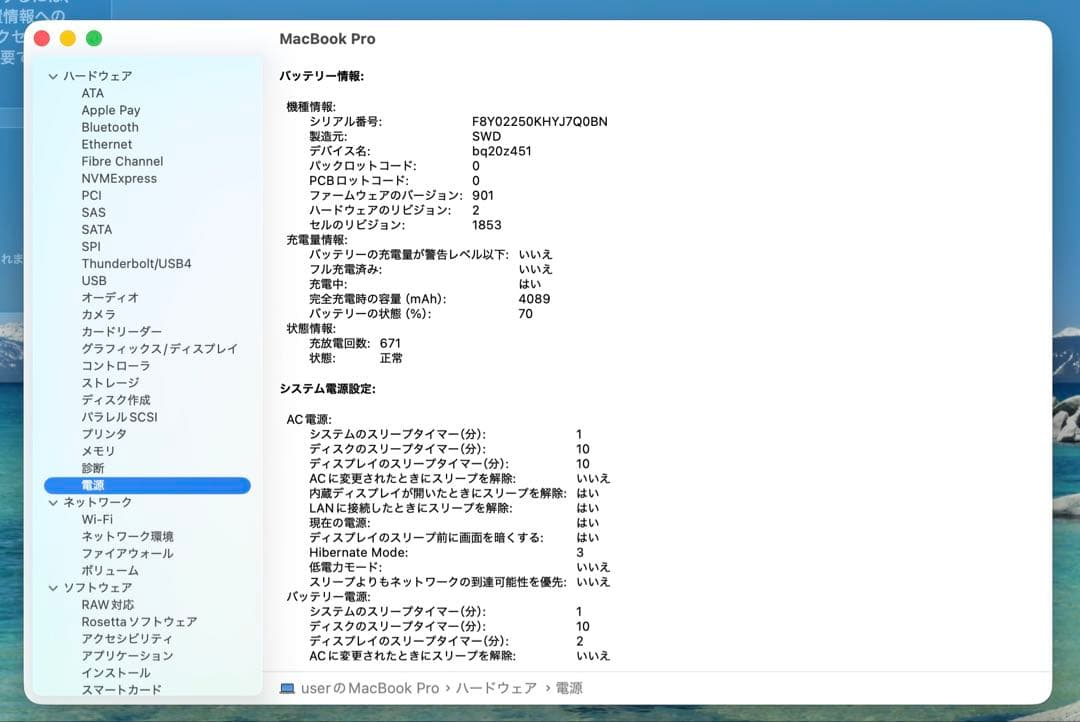Select Bluetooth in the hardware list
Screen dimensions: 1080x722
click(110, 127)
